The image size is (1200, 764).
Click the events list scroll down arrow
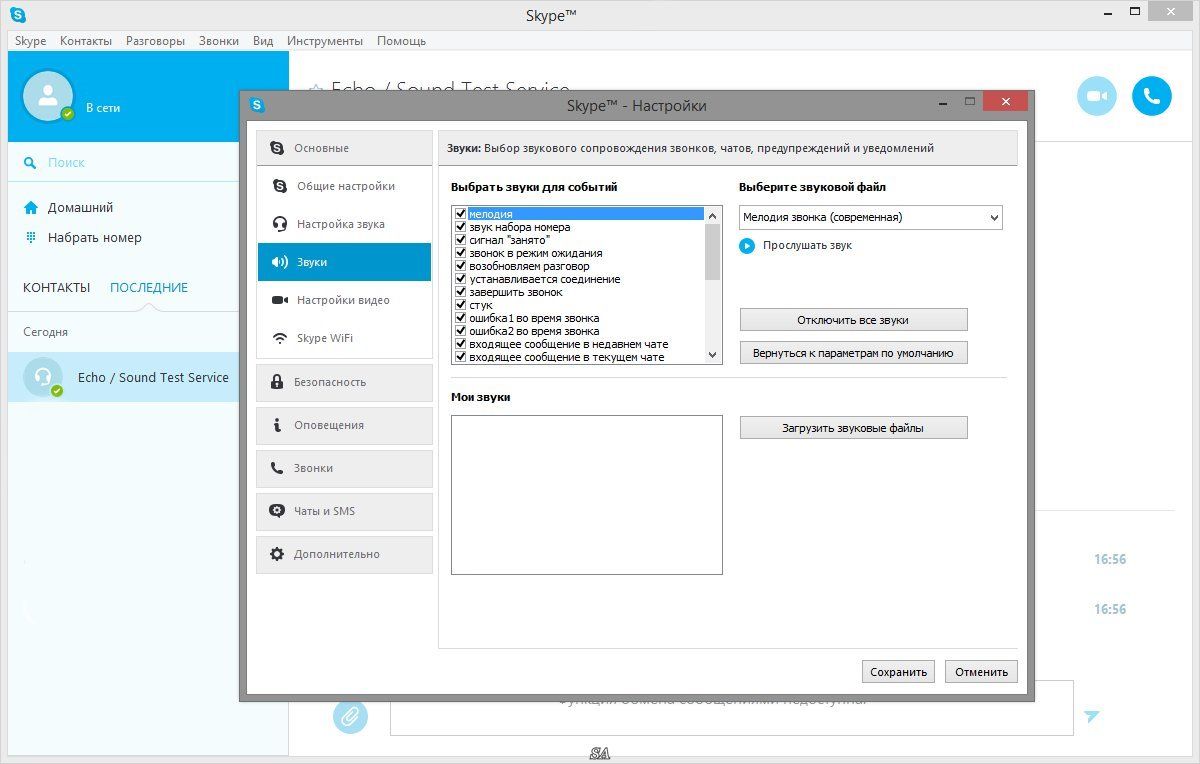713,355
